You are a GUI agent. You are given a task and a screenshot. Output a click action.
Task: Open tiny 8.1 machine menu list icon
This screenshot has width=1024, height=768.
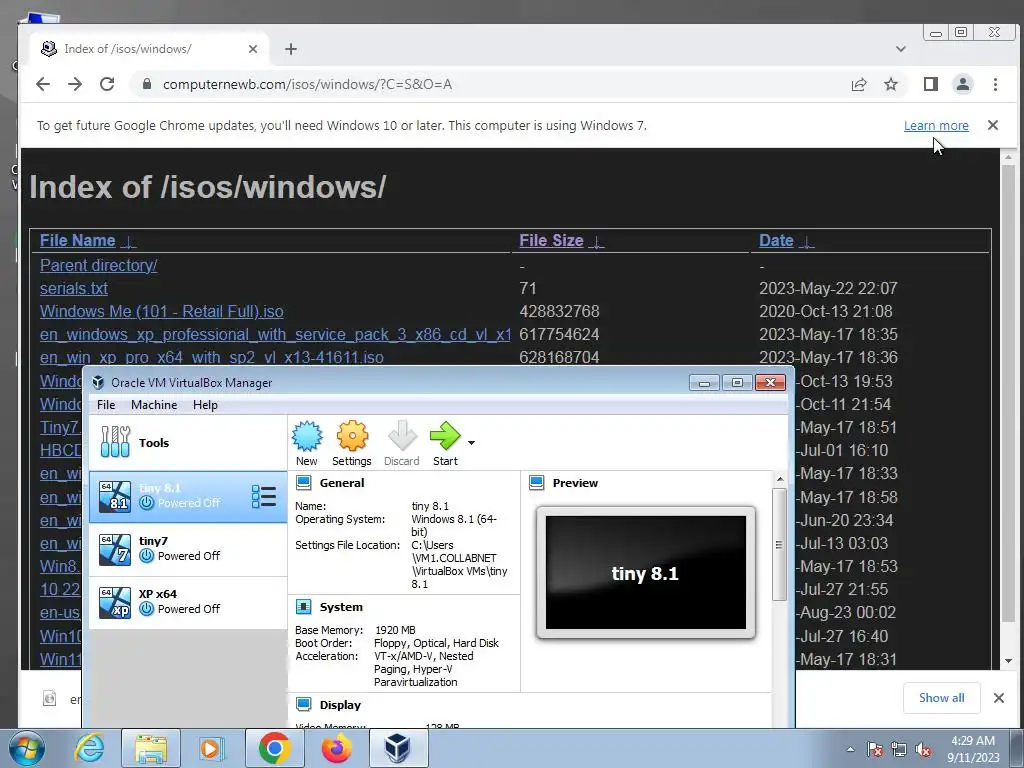click(264, 496)
